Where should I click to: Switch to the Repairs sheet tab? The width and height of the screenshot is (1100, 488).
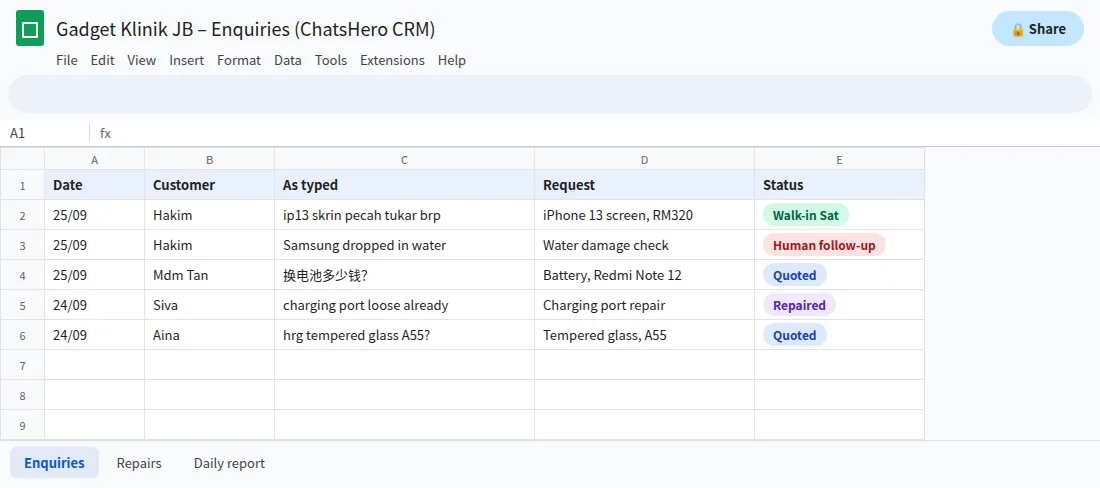pos(139,463)
